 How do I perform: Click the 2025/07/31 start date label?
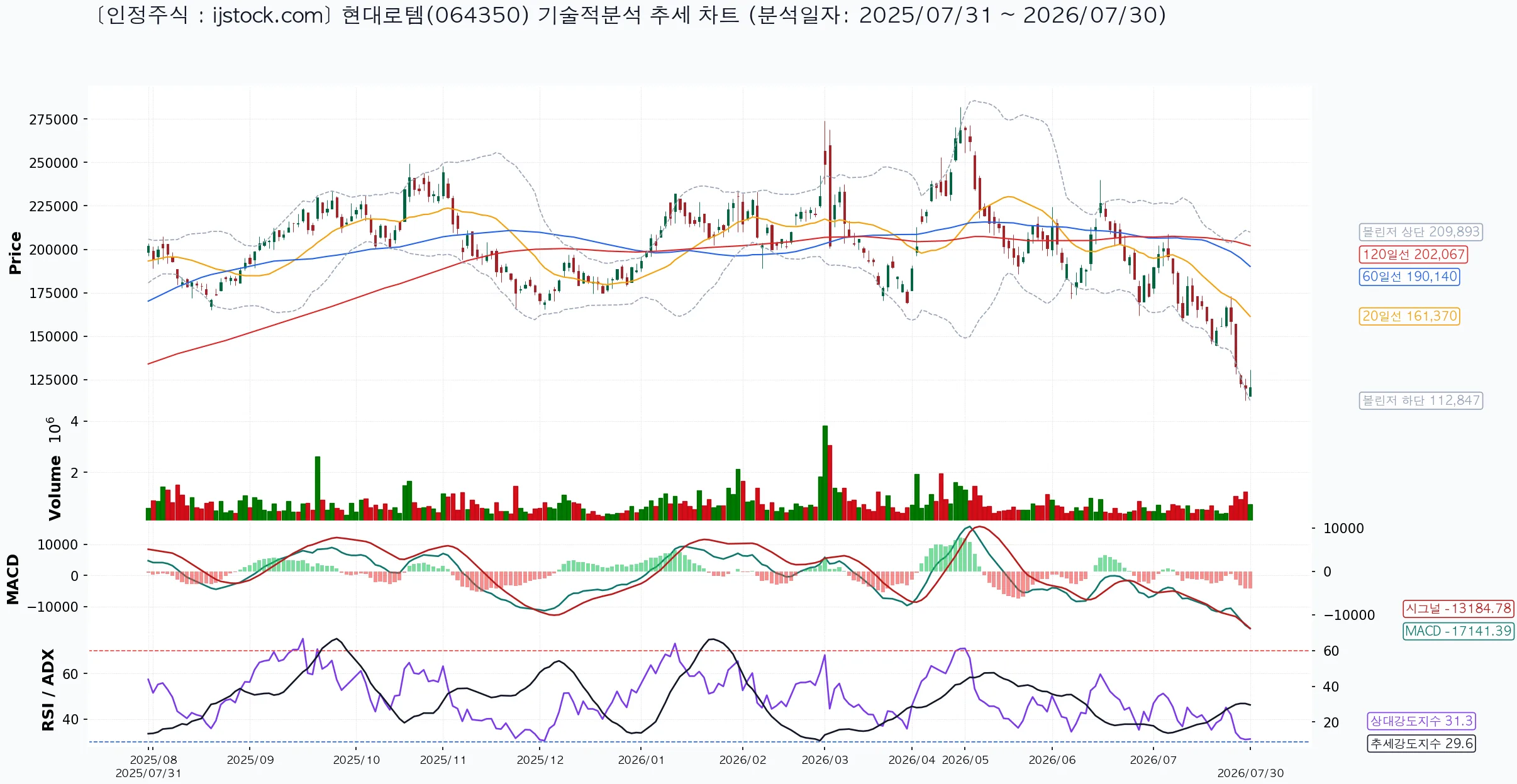coord(148,773)
